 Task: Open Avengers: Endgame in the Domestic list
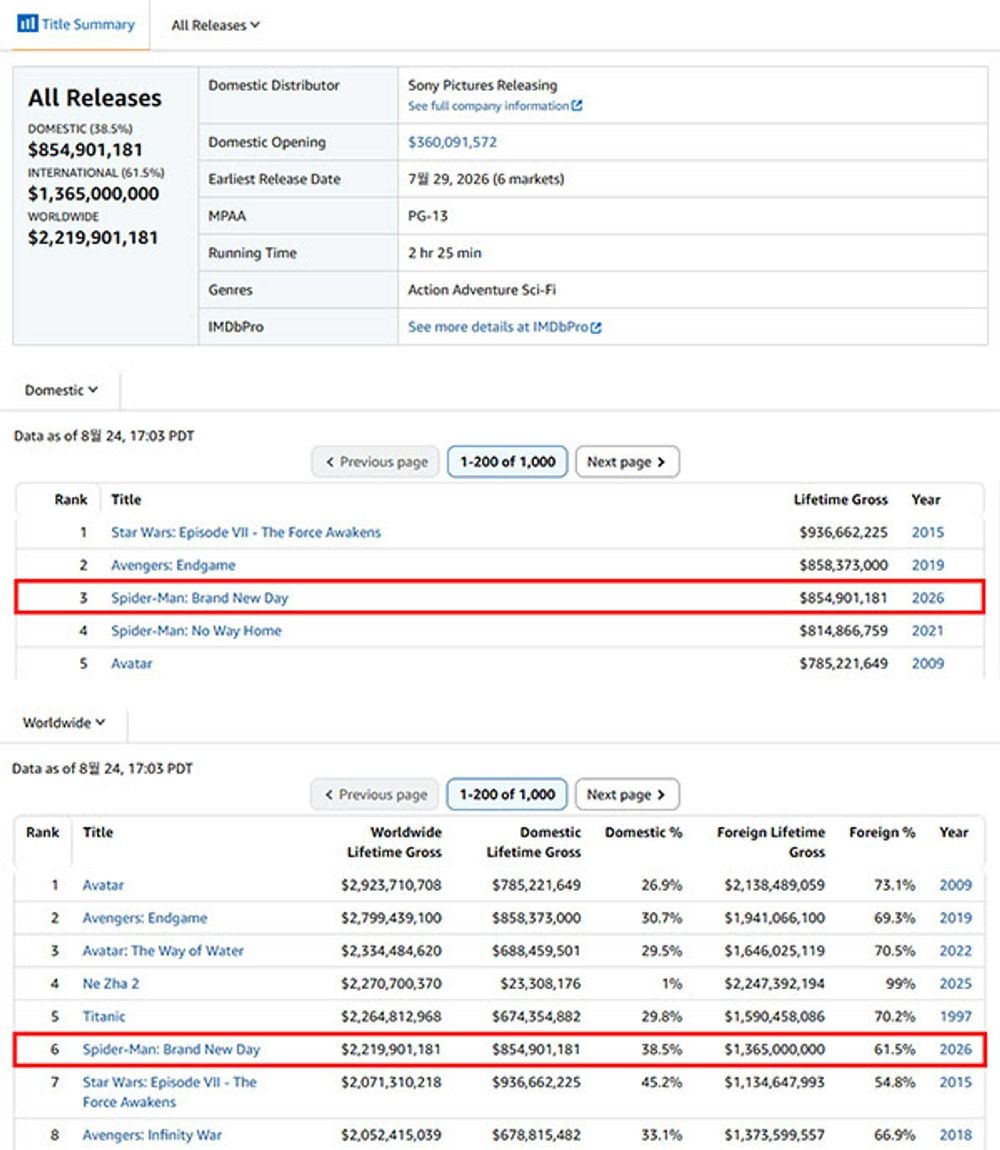[173, 565]
